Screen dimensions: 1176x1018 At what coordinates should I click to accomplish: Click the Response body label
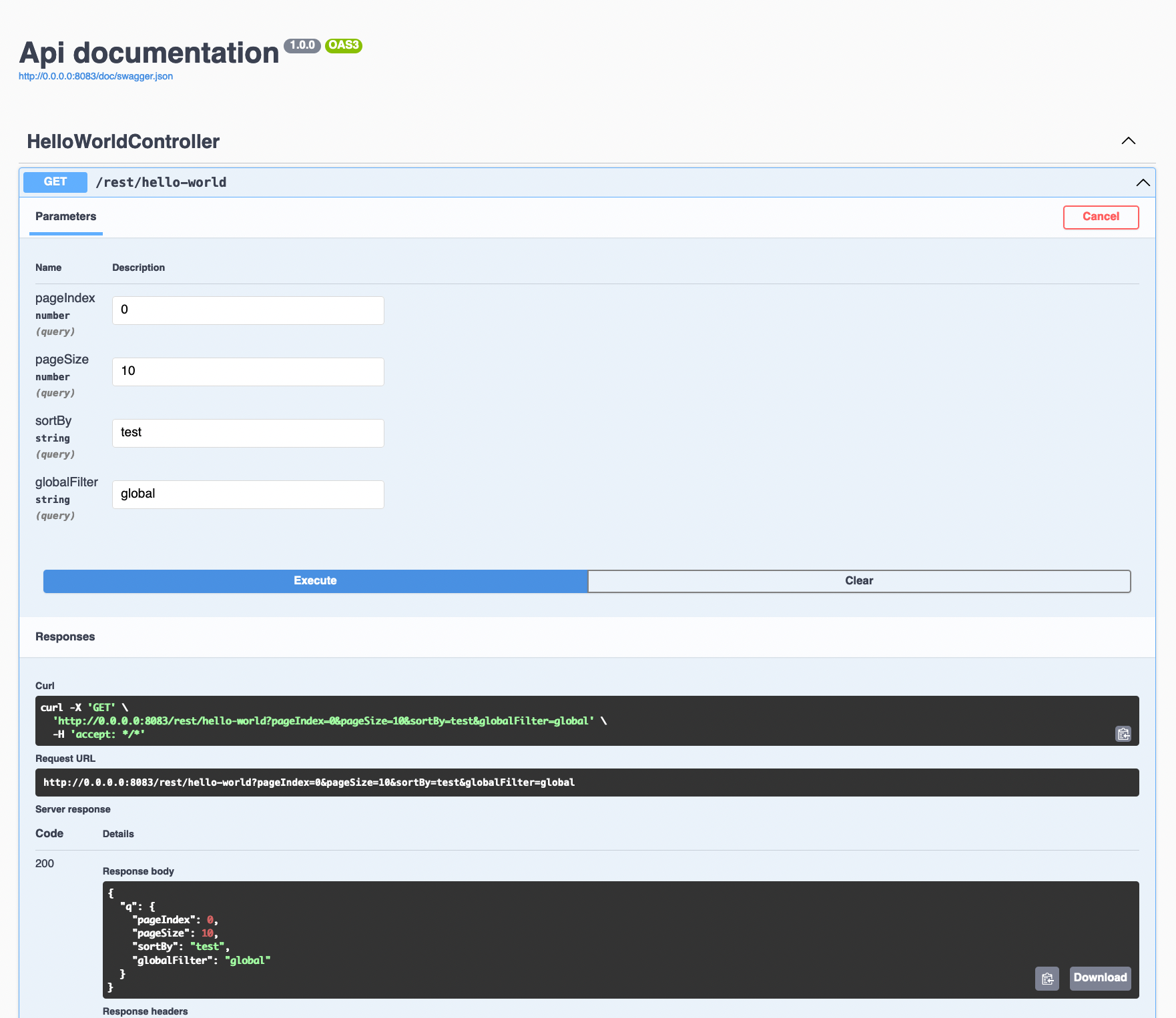pyautogui.click(x=138, y=871)
